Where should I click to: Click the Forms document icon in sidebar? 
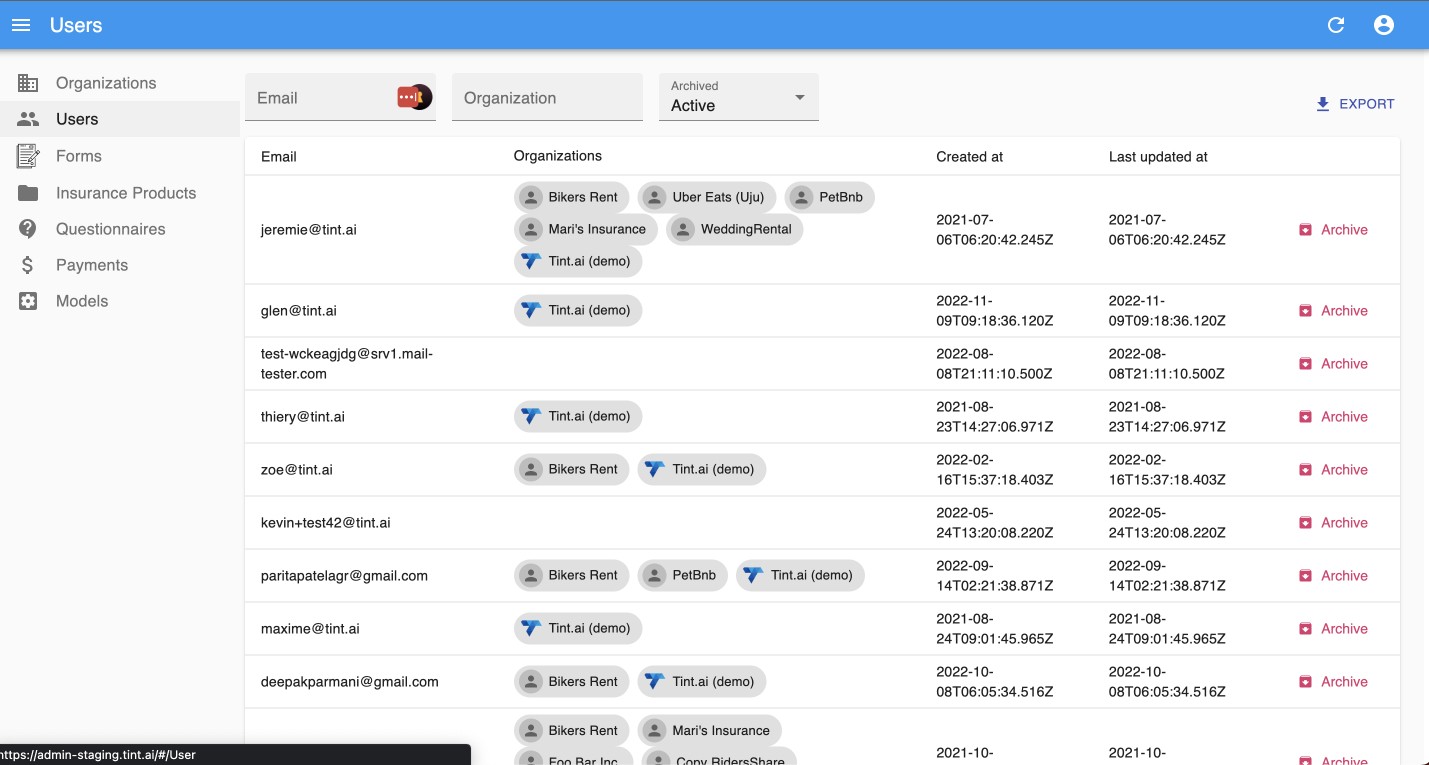[28, 156]
